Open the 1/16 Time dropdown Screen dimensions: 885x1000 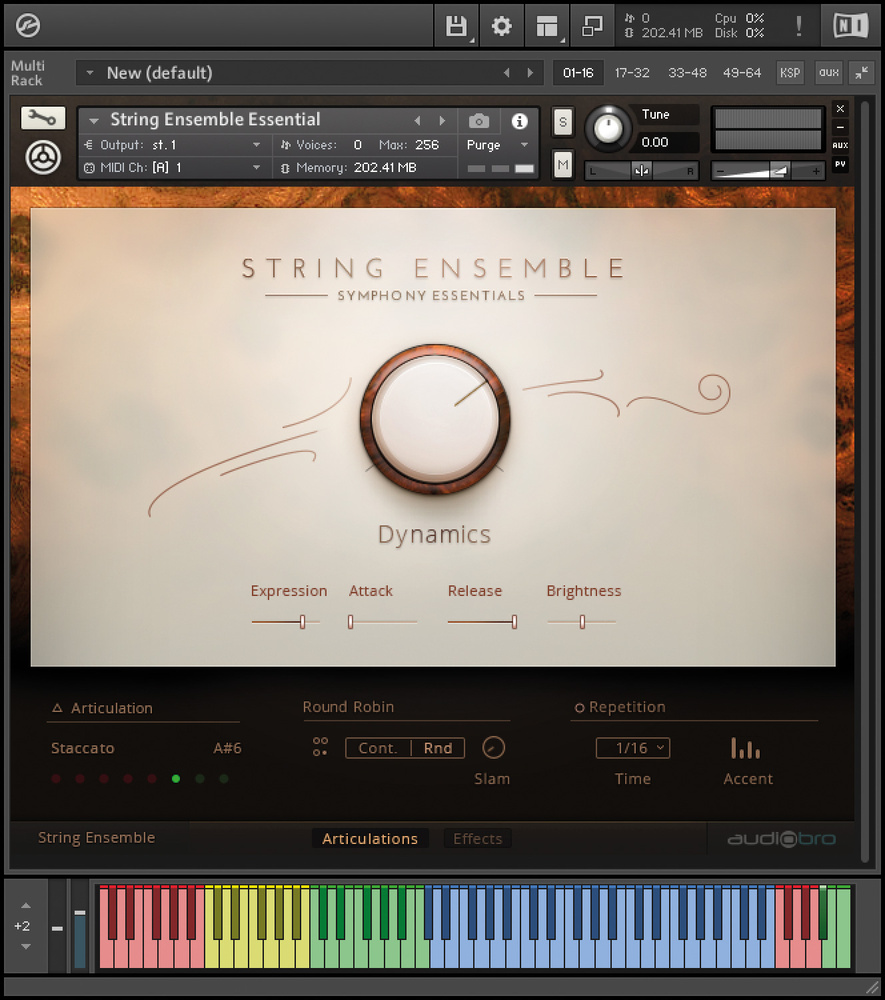tap(632, 748)
